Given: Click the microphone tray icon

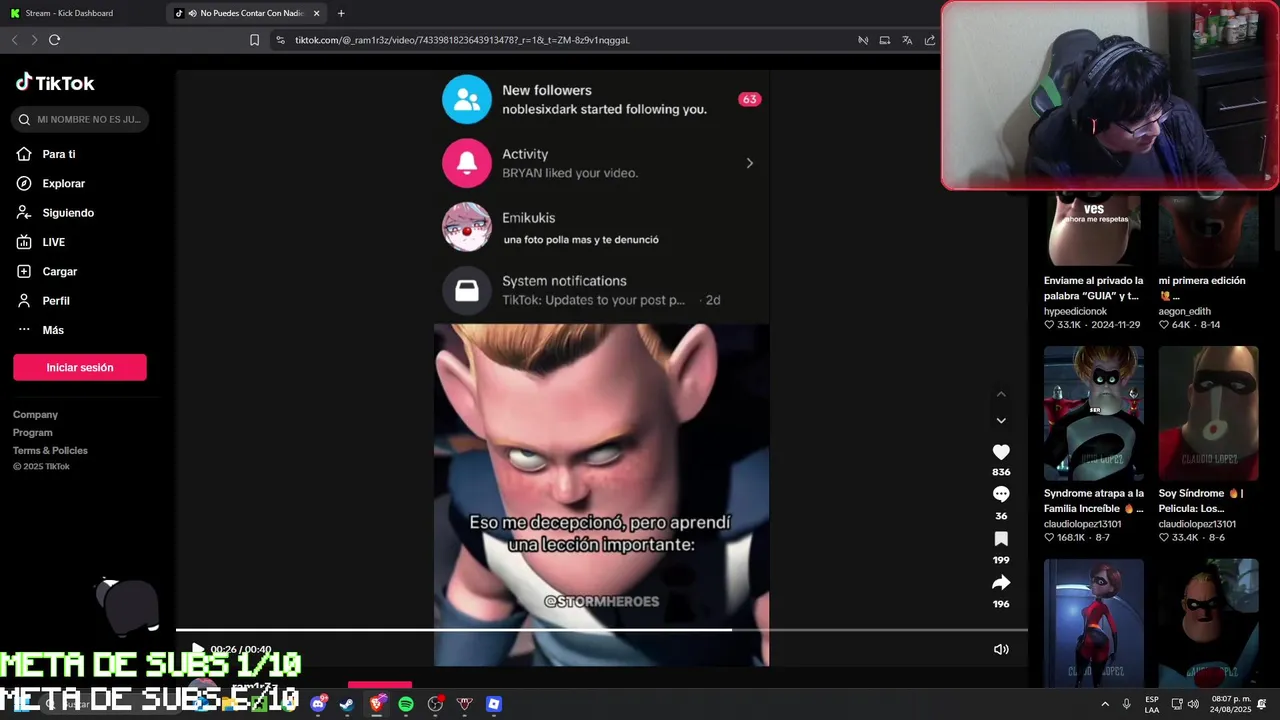Looking at the screenshot, I should pos(1126,704).
